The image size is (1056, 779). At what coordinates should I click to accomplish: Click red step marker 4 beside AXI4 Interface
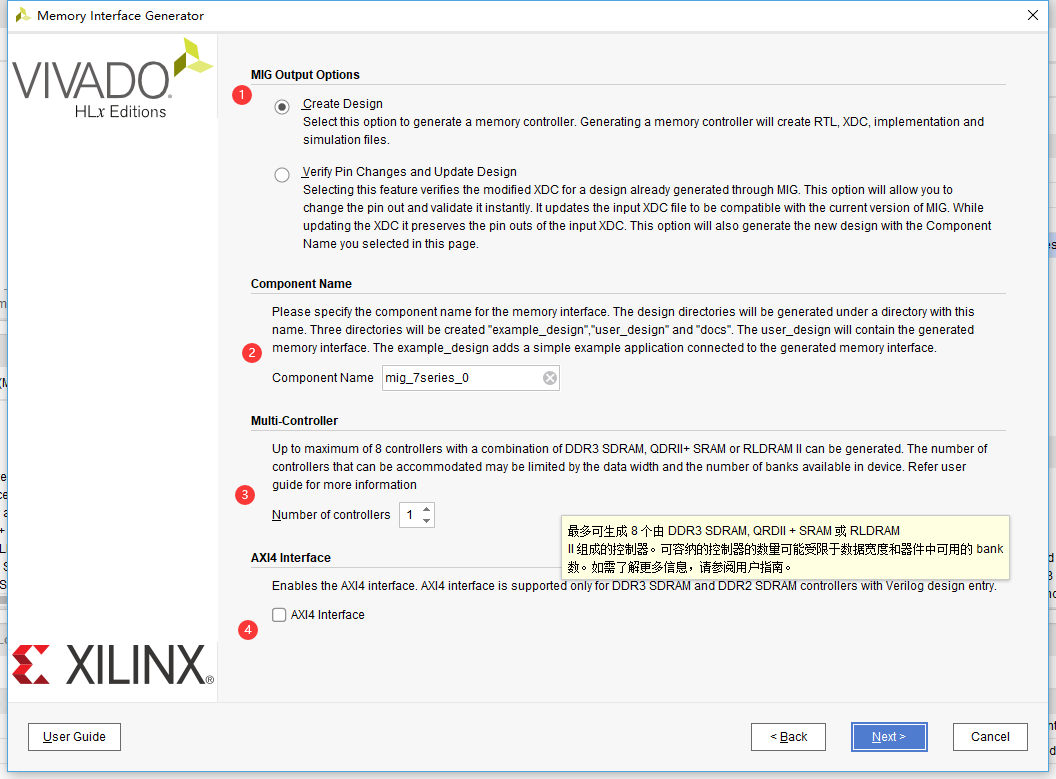[x=247, y=630]
